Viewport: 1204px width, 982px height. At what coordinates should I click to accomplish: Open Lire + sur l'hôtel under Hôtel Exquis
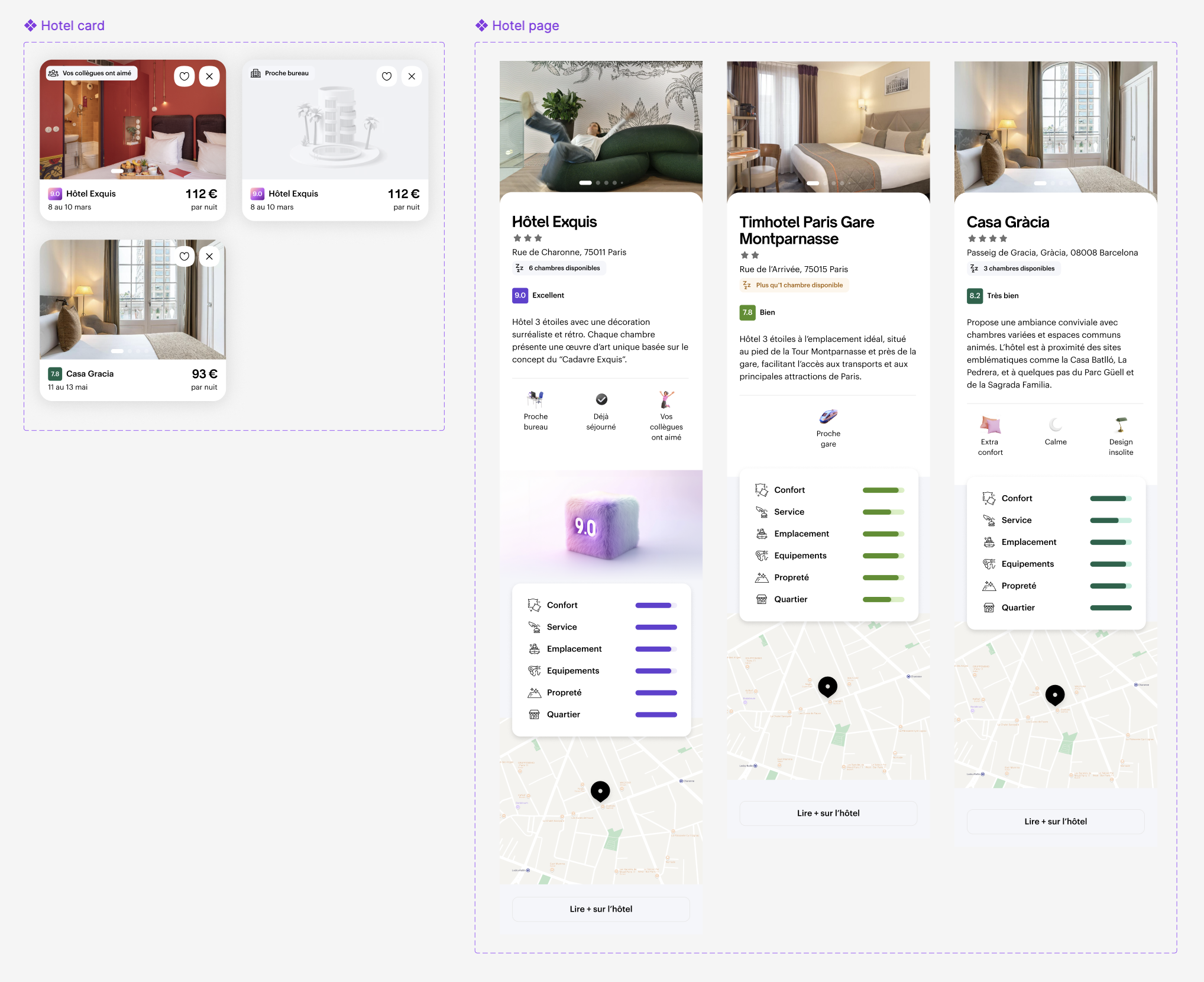[x=601, y=909]
